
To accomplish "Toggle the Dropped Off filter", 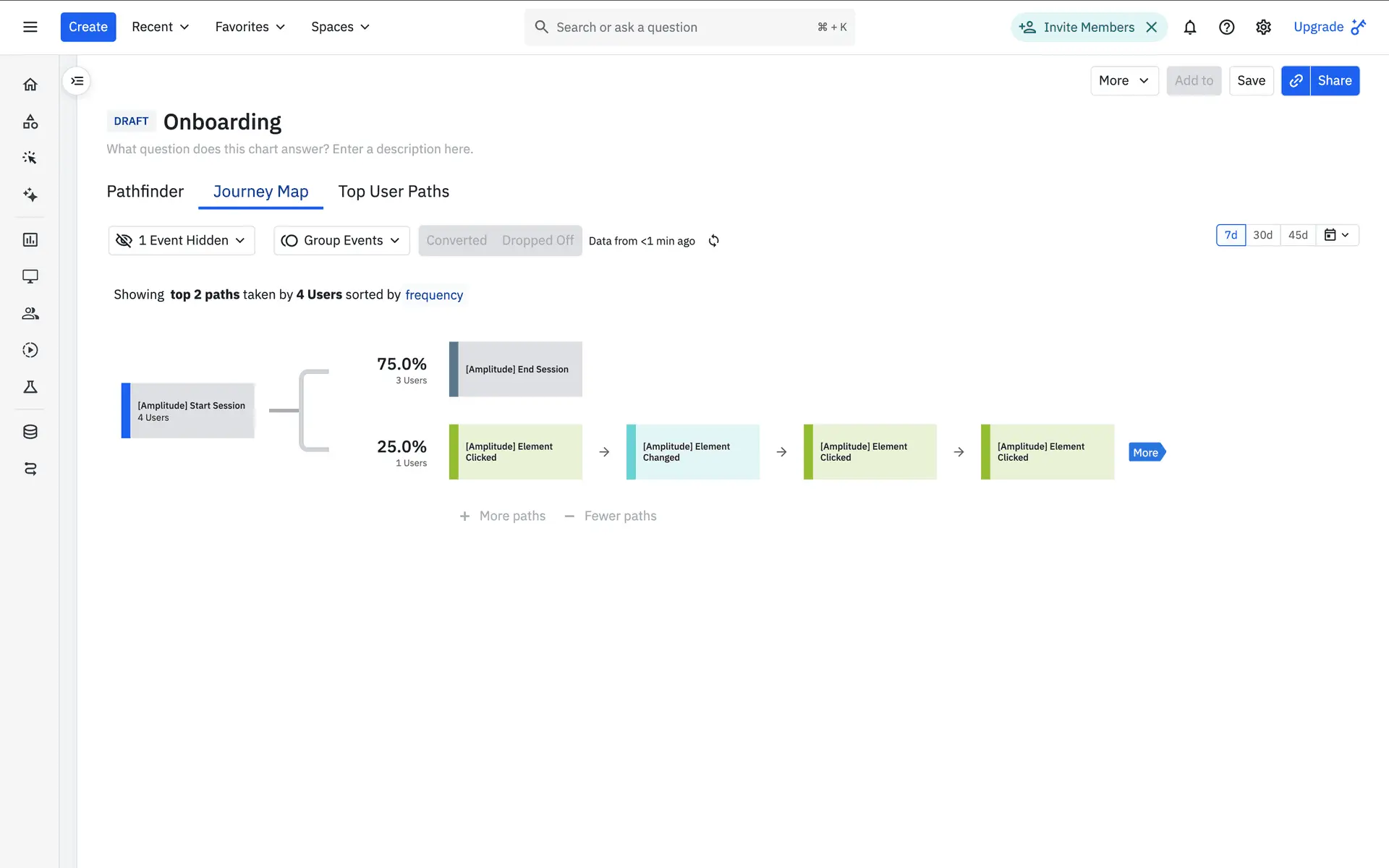I will (x=538, y=240).
